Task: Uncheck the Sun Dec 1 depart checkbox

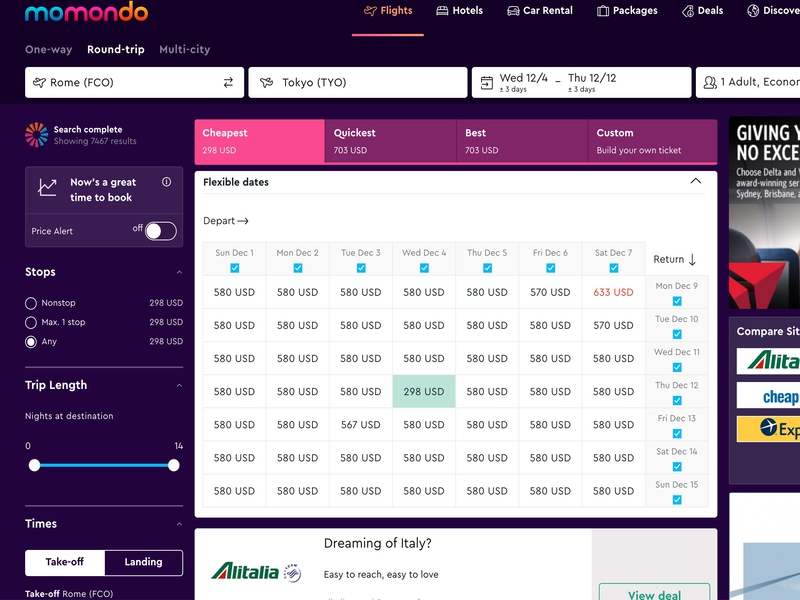Action: click(x=235, y=268)
